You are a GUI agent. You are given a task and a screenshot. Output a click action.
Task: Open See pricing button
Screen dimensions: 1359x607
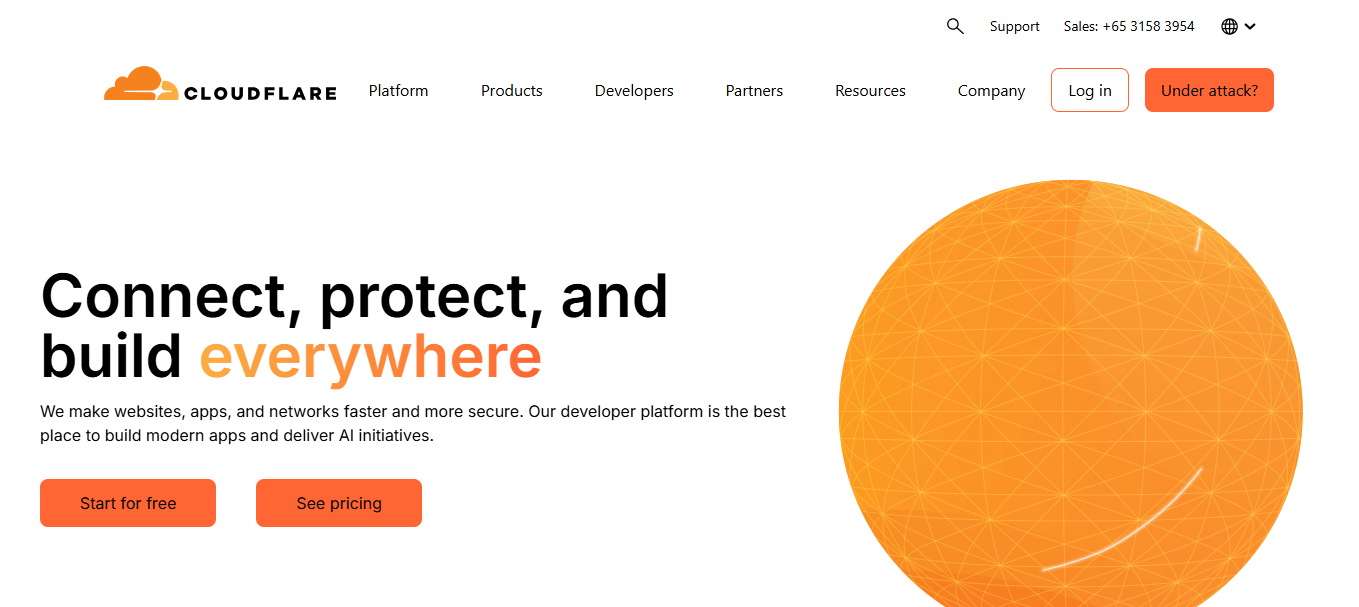click(x=339, y=503)
